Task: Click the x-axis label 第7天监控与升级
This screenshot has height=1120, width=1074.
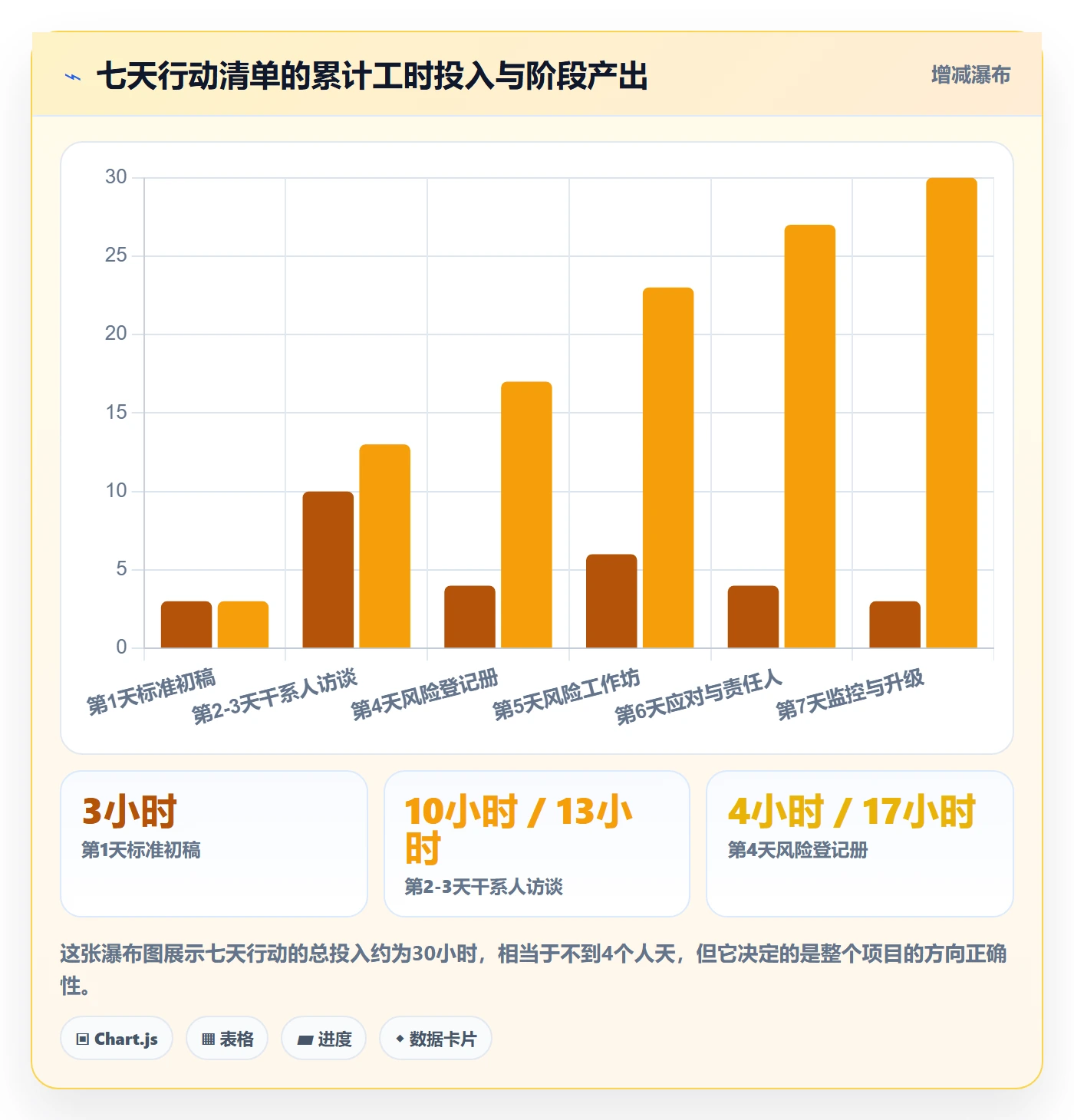Action: [x=850, y=694]
